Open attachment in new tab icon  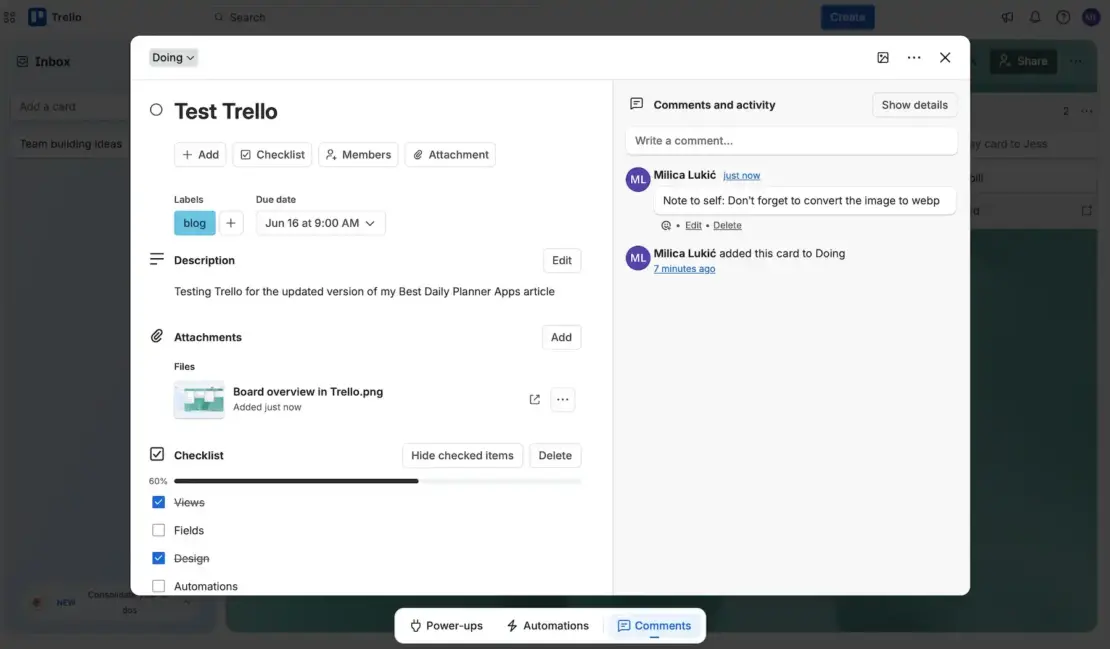click(x=534, y=399)
